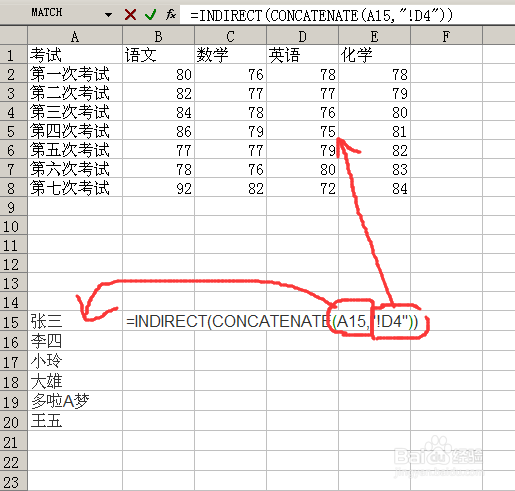Select the 第四次考试 cell

75,130
